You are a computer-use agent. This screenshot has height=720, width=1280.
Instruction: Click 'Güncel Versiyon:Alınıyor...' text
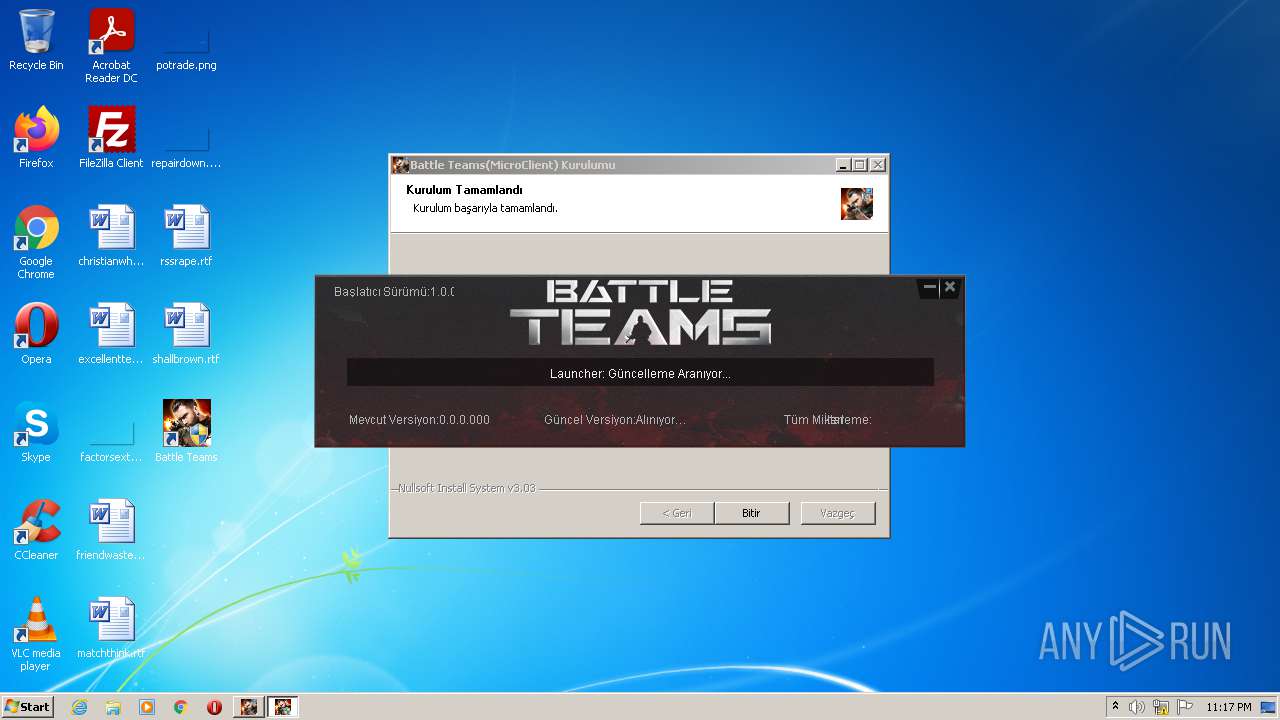tap(615, 420)
